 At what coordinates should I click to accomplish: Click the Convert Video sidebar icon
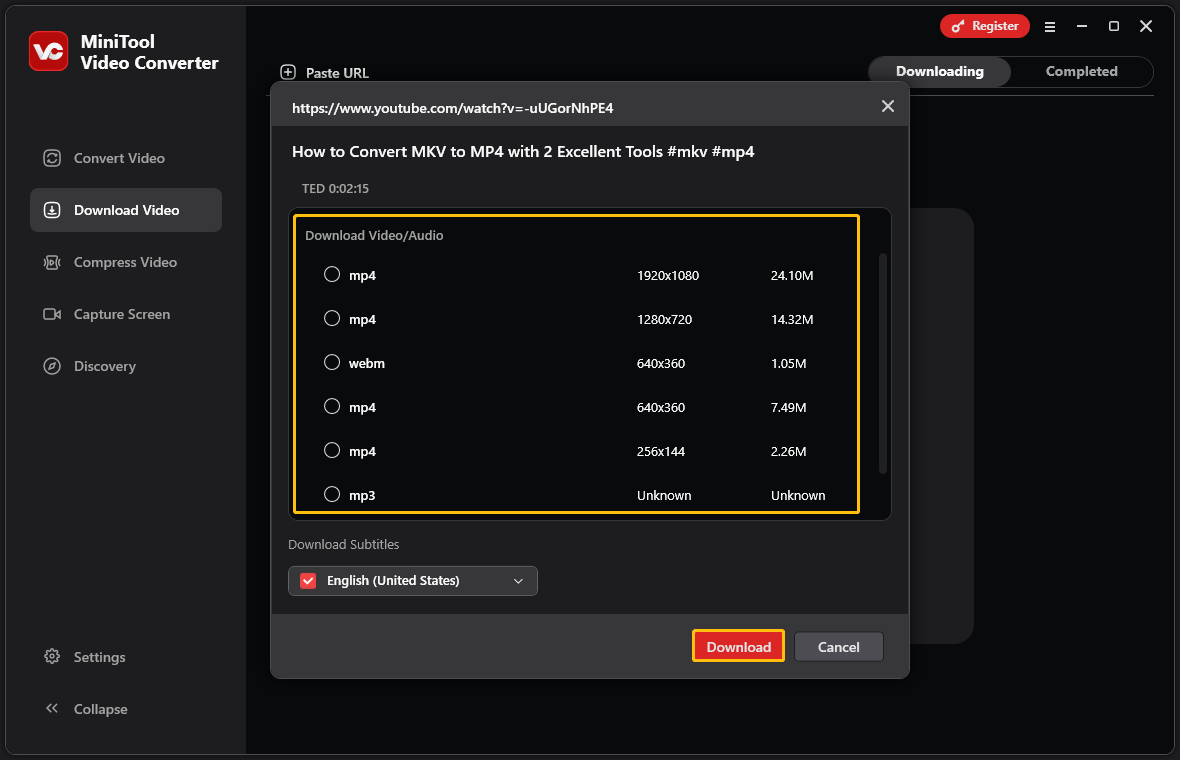pos(52,158)
